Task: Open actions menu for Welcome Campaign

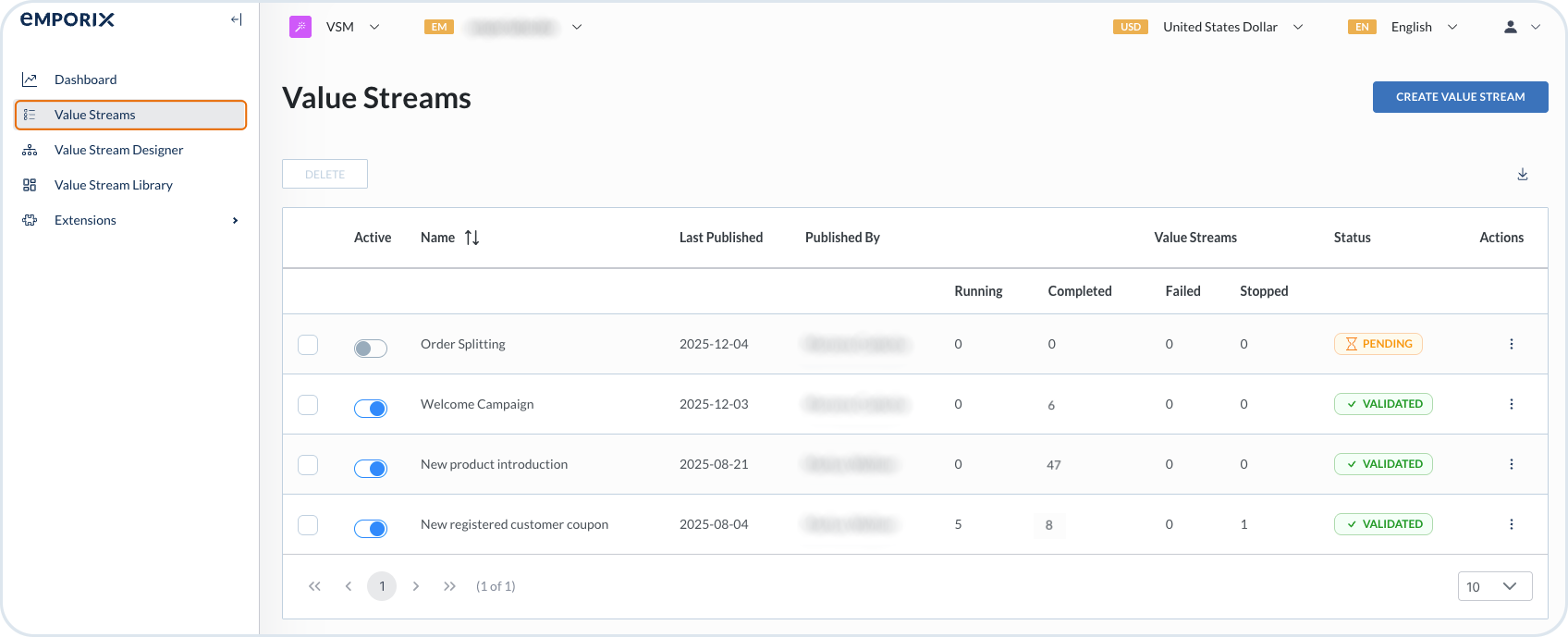Action: [x=1511, y=404]
